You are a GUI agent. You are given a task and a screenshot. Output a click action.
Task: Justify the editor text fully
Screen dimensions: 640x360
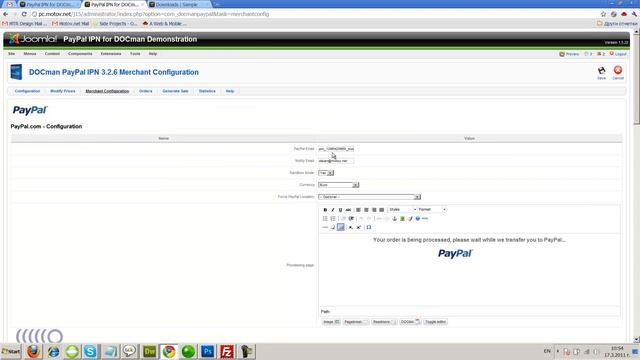click(382, 210)
